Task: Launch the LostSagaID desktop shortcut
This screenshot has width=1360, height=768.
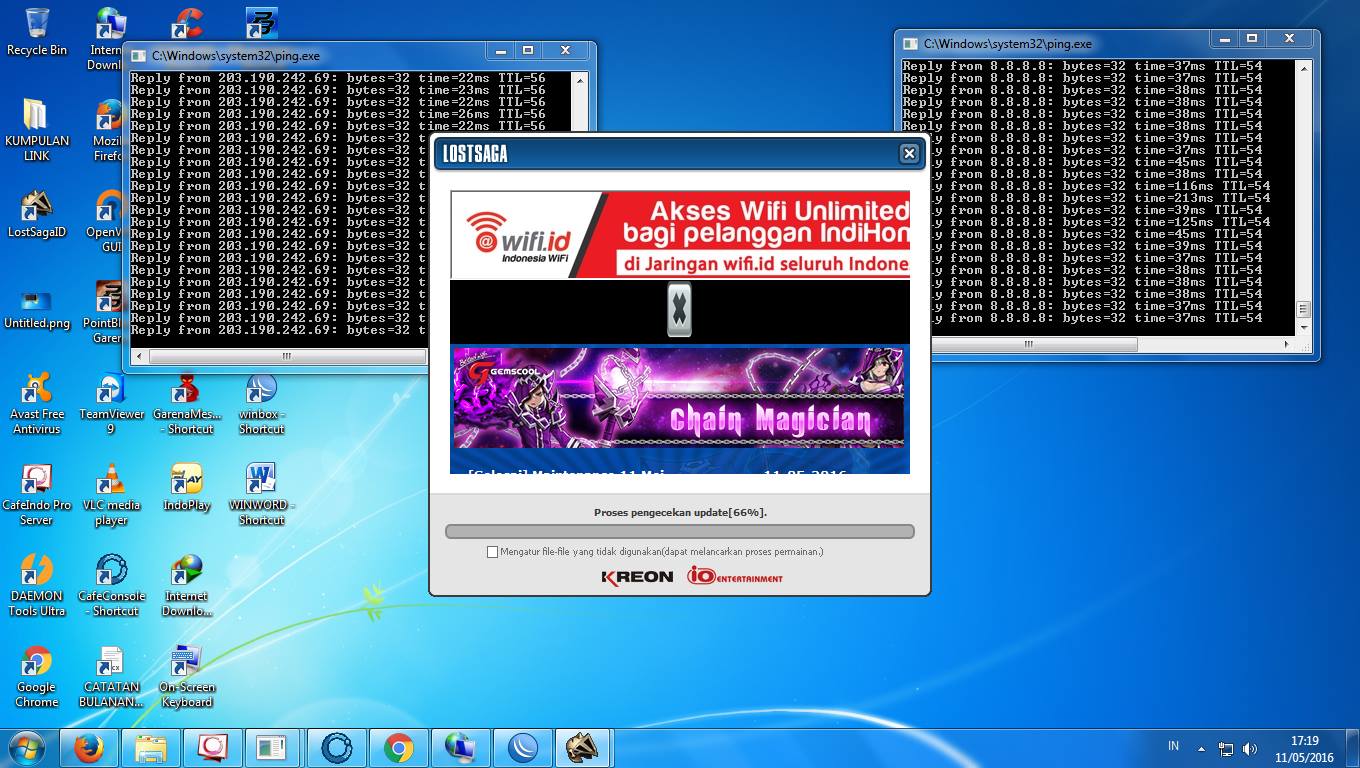Action: (x=37, y=215)
